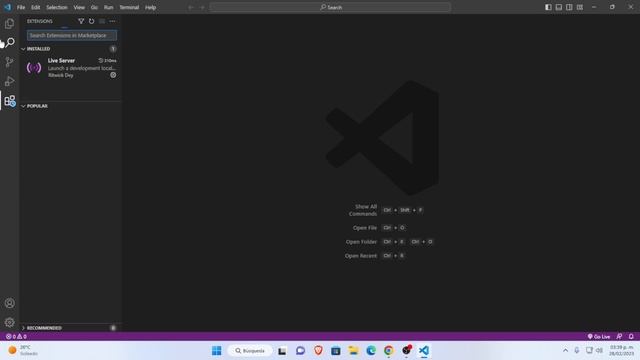Open the Selection menu
640x360 pixels.
tap(57, 7)
